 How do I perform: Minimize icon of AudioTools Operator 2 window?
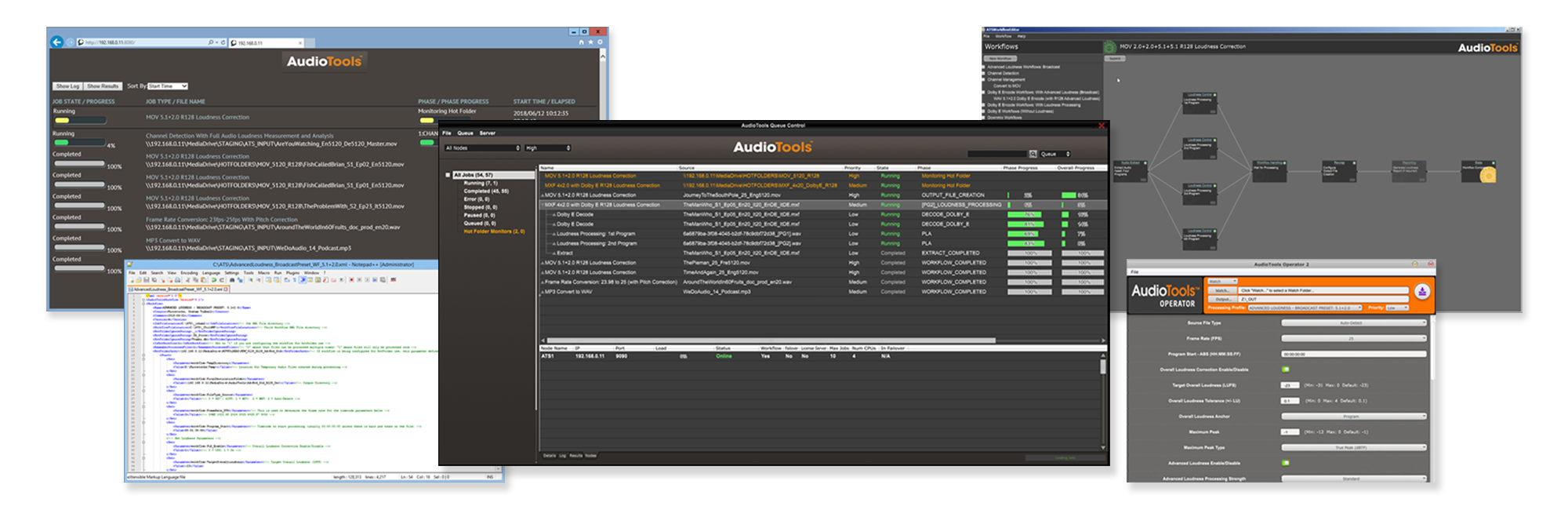click(x=1414, y=264)
